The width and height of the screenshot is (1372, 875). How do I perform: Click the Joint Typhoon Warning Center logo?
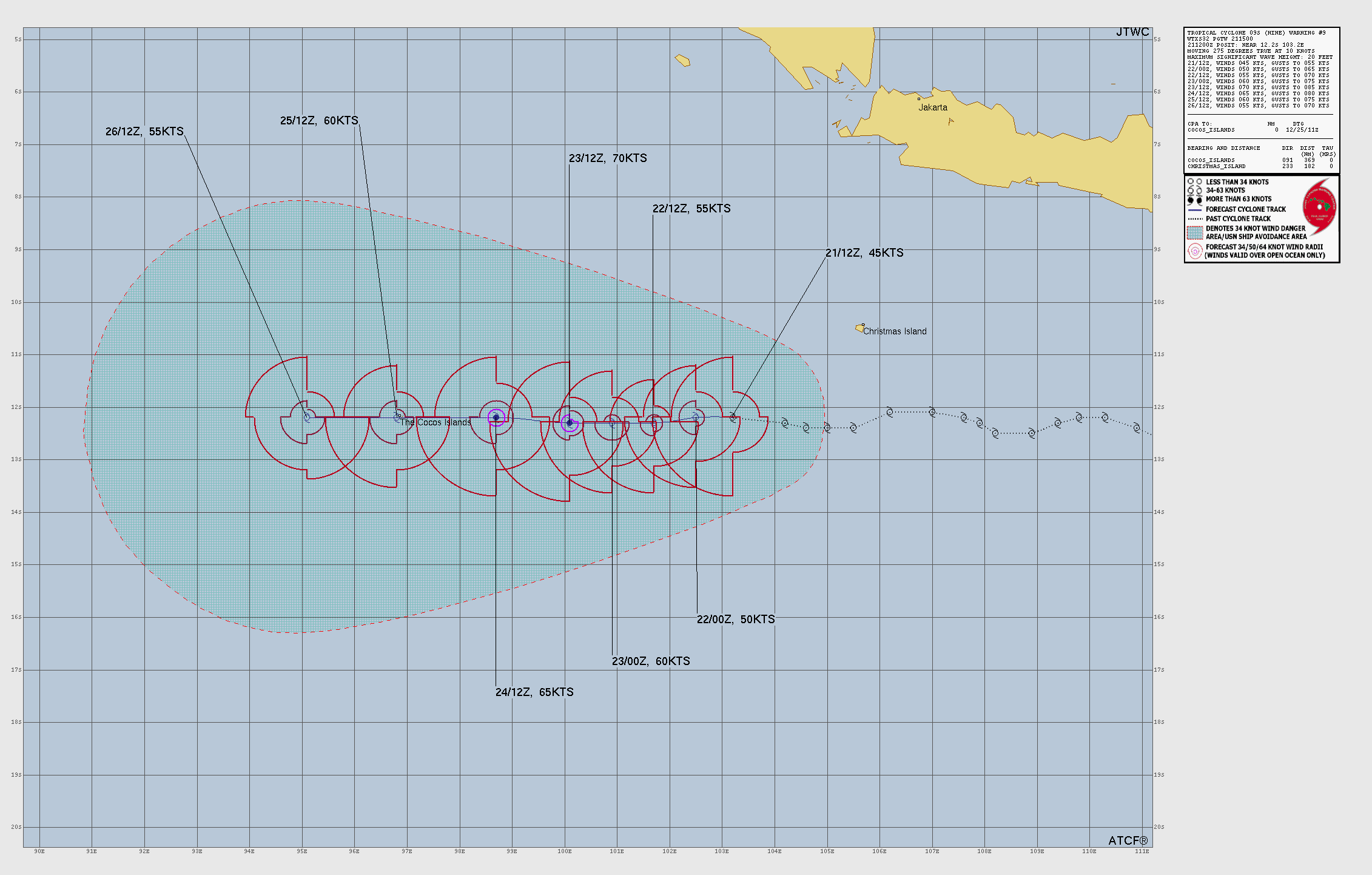tap(1320, 208)
